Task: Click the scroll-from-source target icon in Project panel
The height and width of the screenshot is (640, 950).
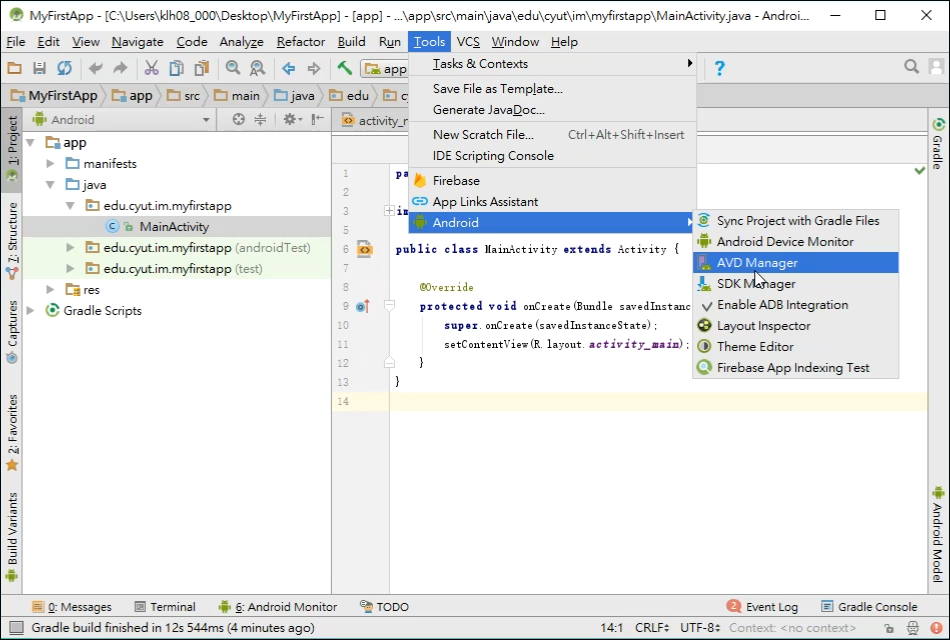Action: (x=239, y=119)
